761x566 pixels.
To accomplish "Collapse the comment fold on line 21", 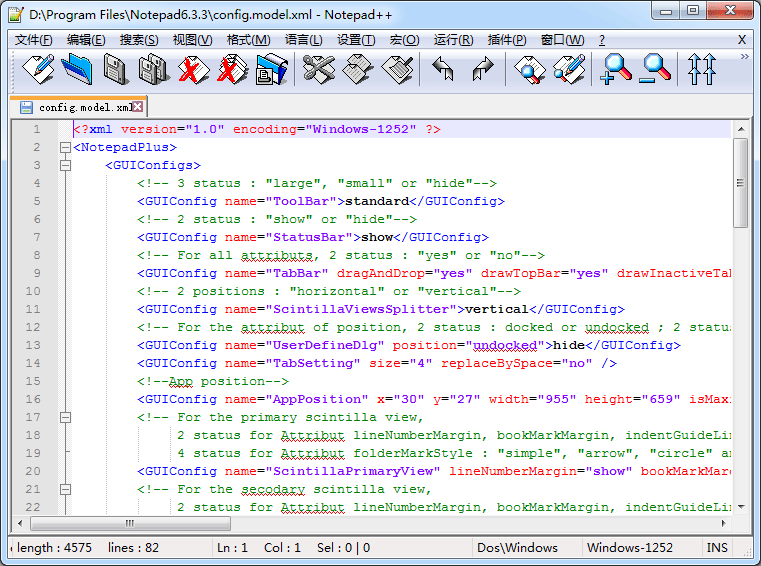I will coord(66,489).
